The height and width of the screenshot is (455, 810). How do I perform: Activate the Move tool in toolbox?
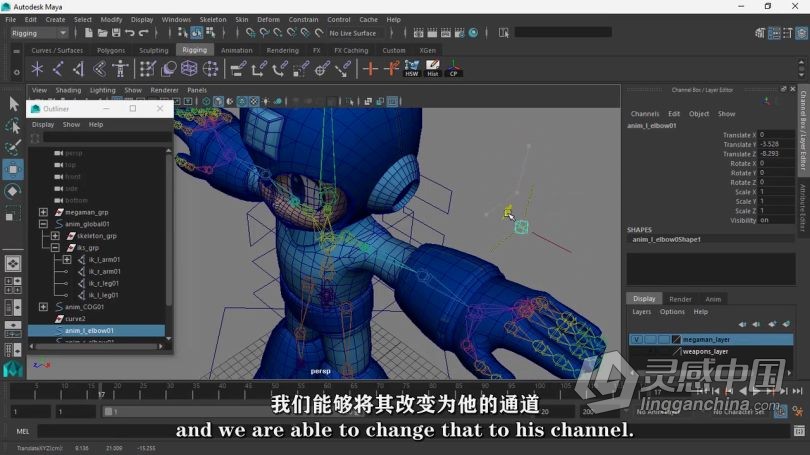pyautogui.click(x=13, y=169)
